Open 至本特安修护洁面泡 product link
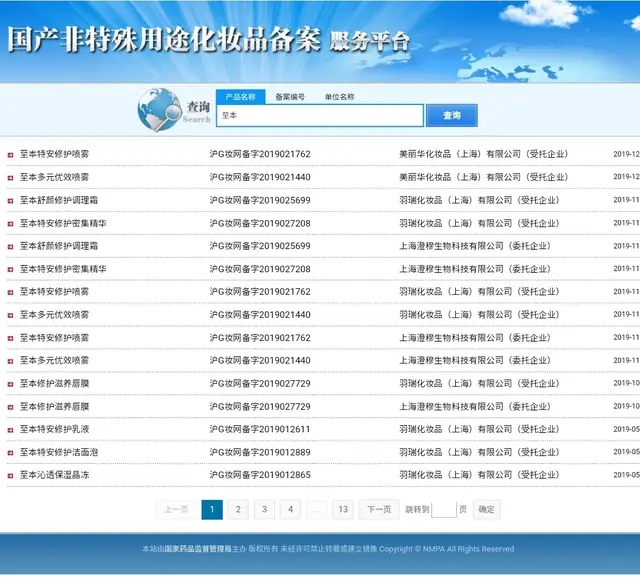The image size is (640, 577). point(59,452)
